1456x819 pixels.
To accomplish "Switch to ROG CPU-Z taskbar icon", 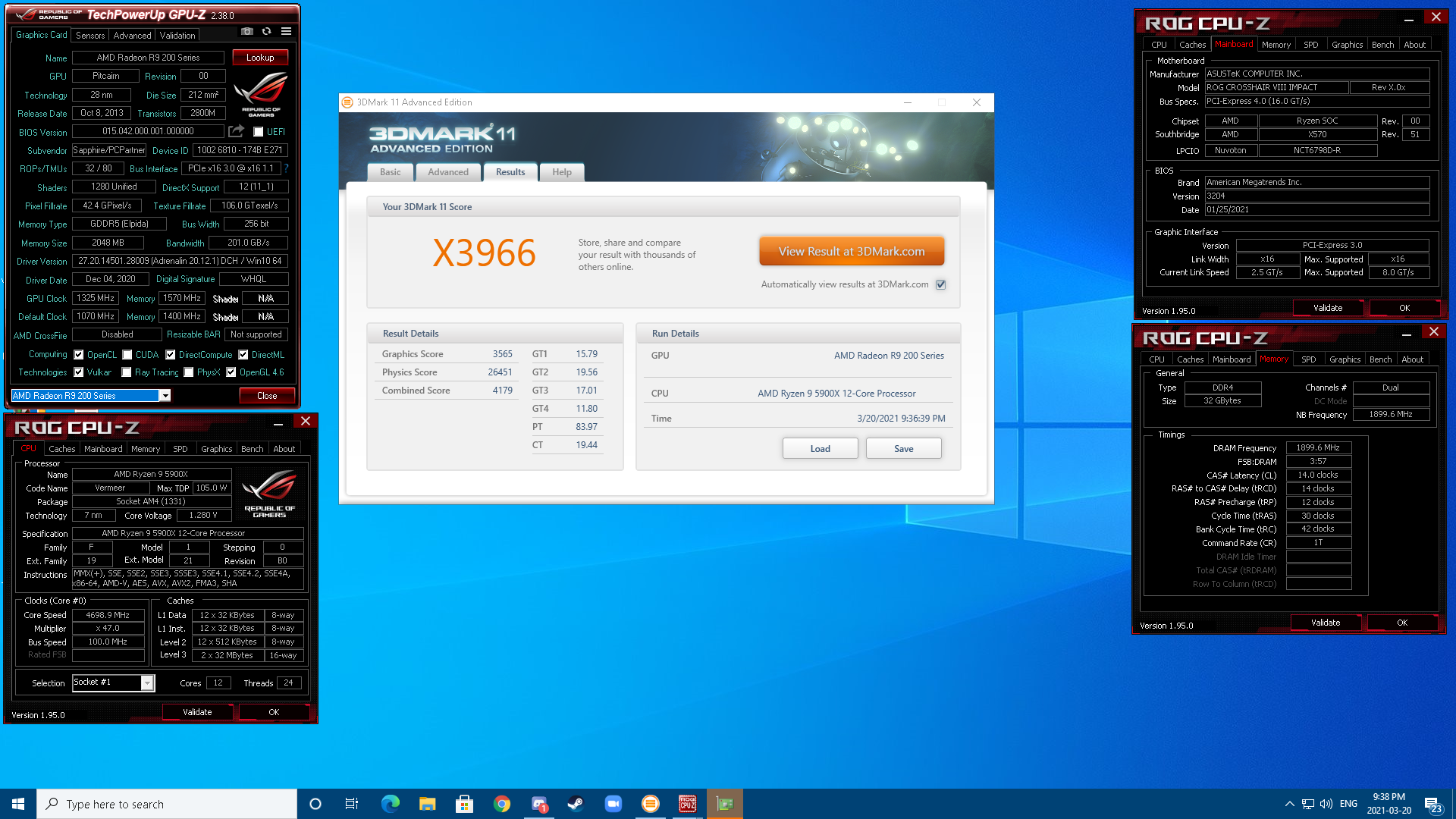I will point(687,804).
